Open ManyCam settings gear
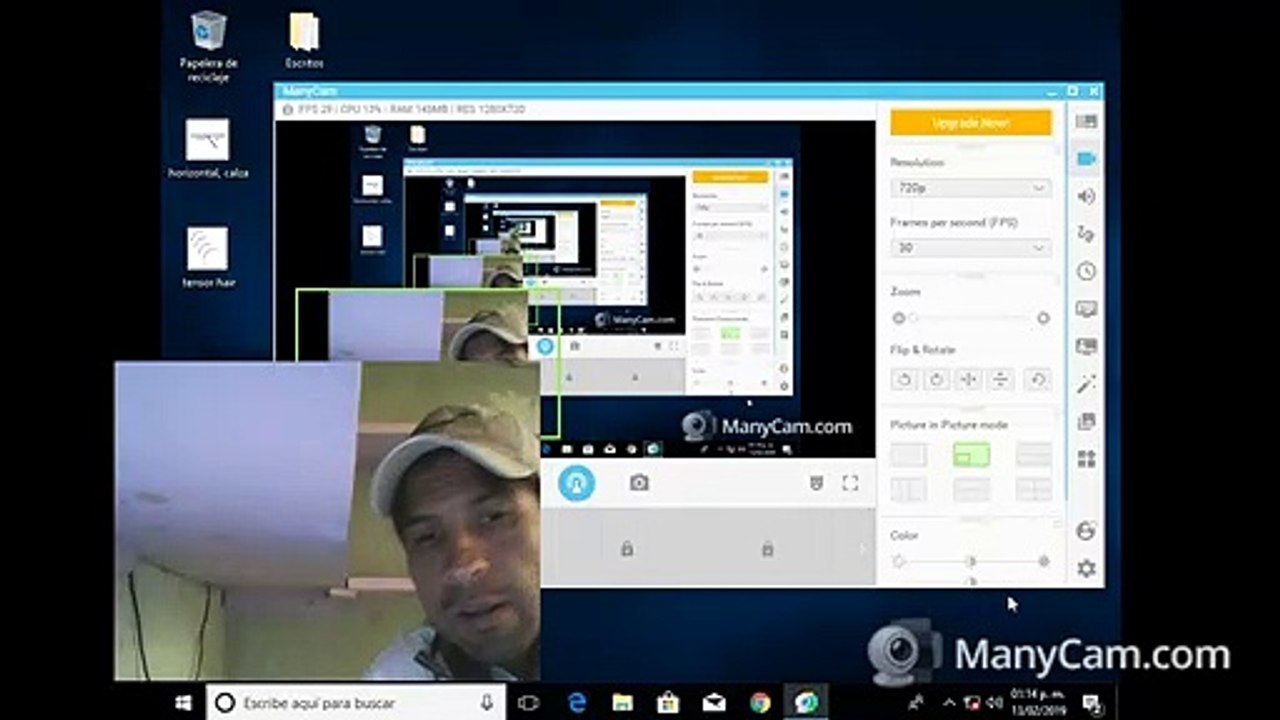The height and width of the screenshot is (720, 1280). [1086, 568]
